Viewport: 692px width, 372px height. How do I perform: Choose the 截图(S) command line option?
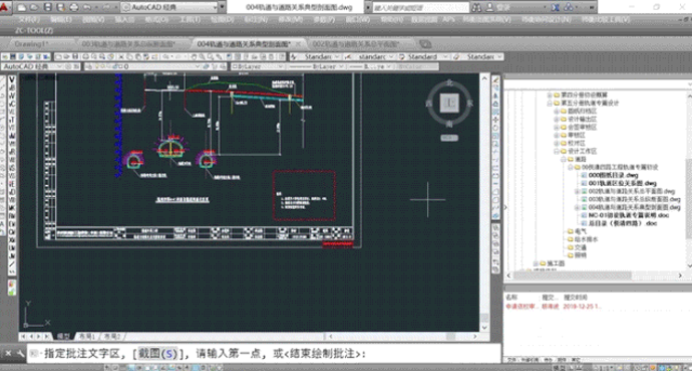158,353
